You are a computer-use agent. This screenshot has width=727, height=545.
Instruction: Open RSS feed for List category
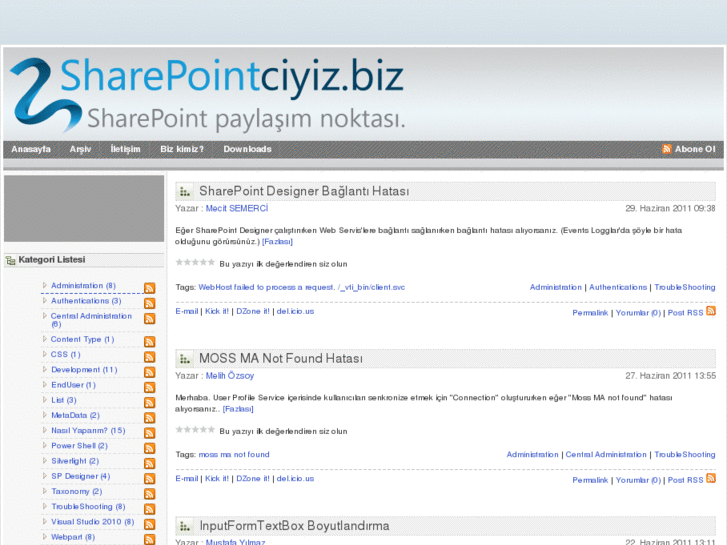(149, 403)
